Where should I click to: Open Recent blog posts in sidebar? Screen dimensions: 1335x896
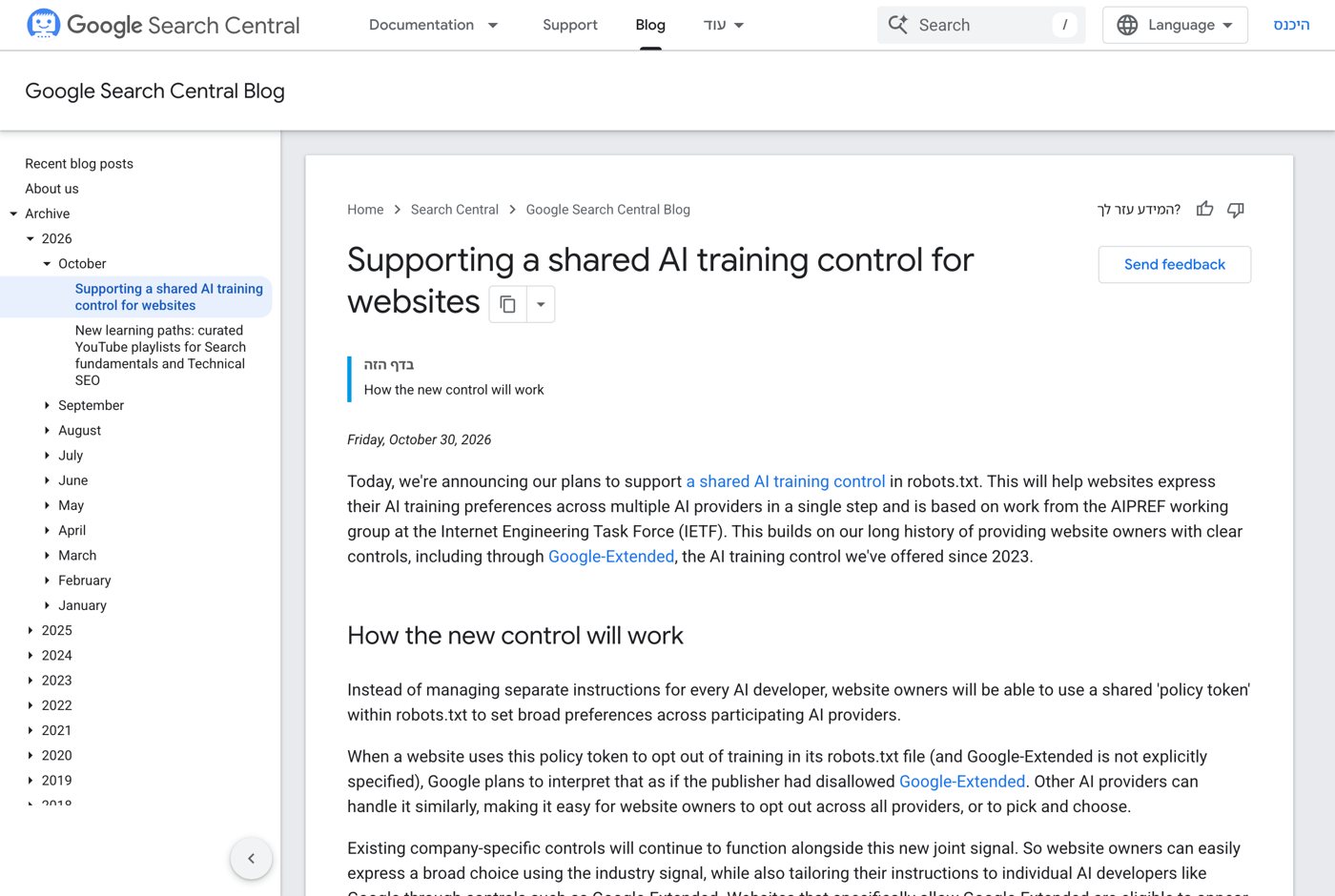79,164
